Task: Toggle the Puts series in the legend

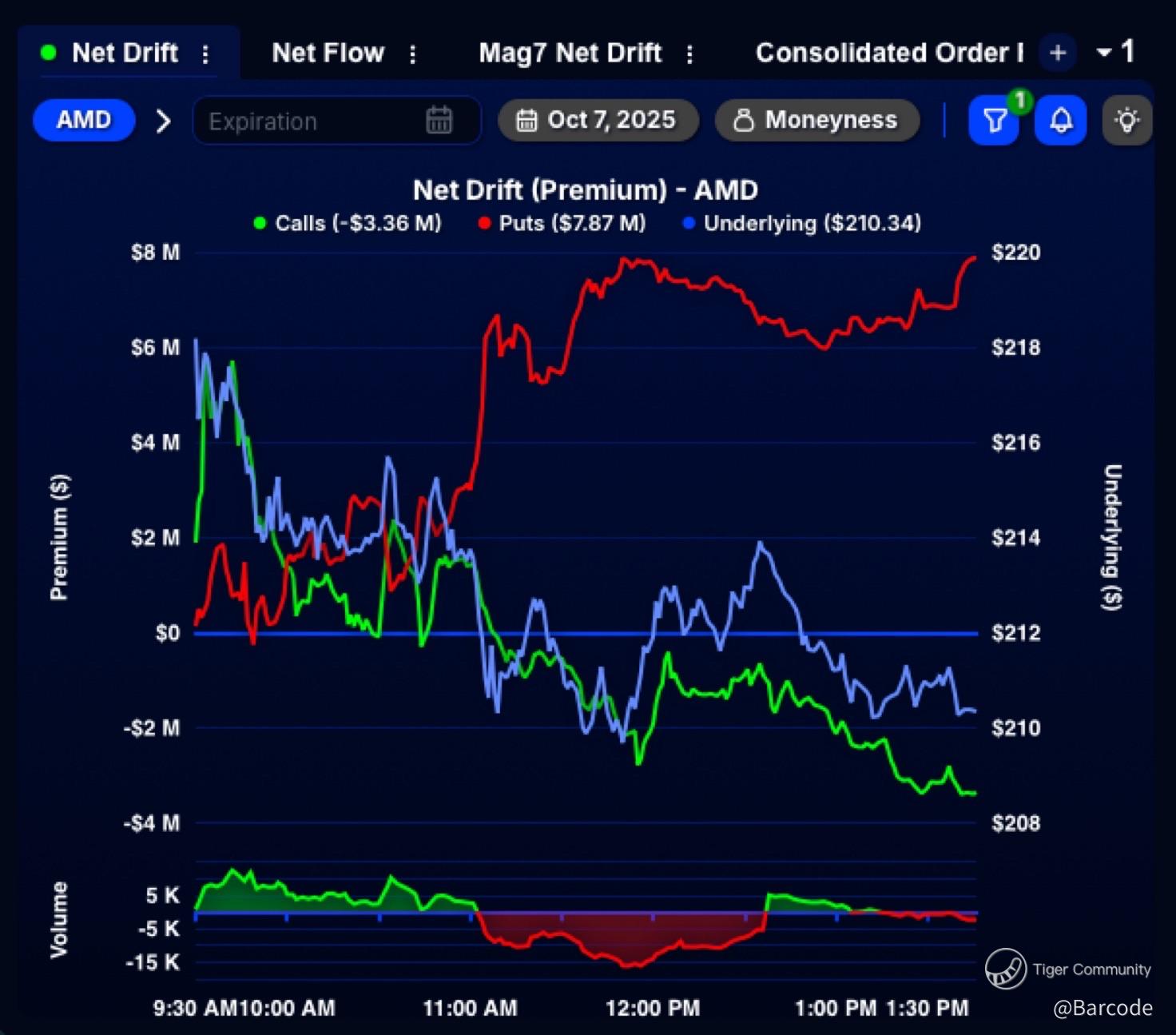Action: [x=562, y=223]
